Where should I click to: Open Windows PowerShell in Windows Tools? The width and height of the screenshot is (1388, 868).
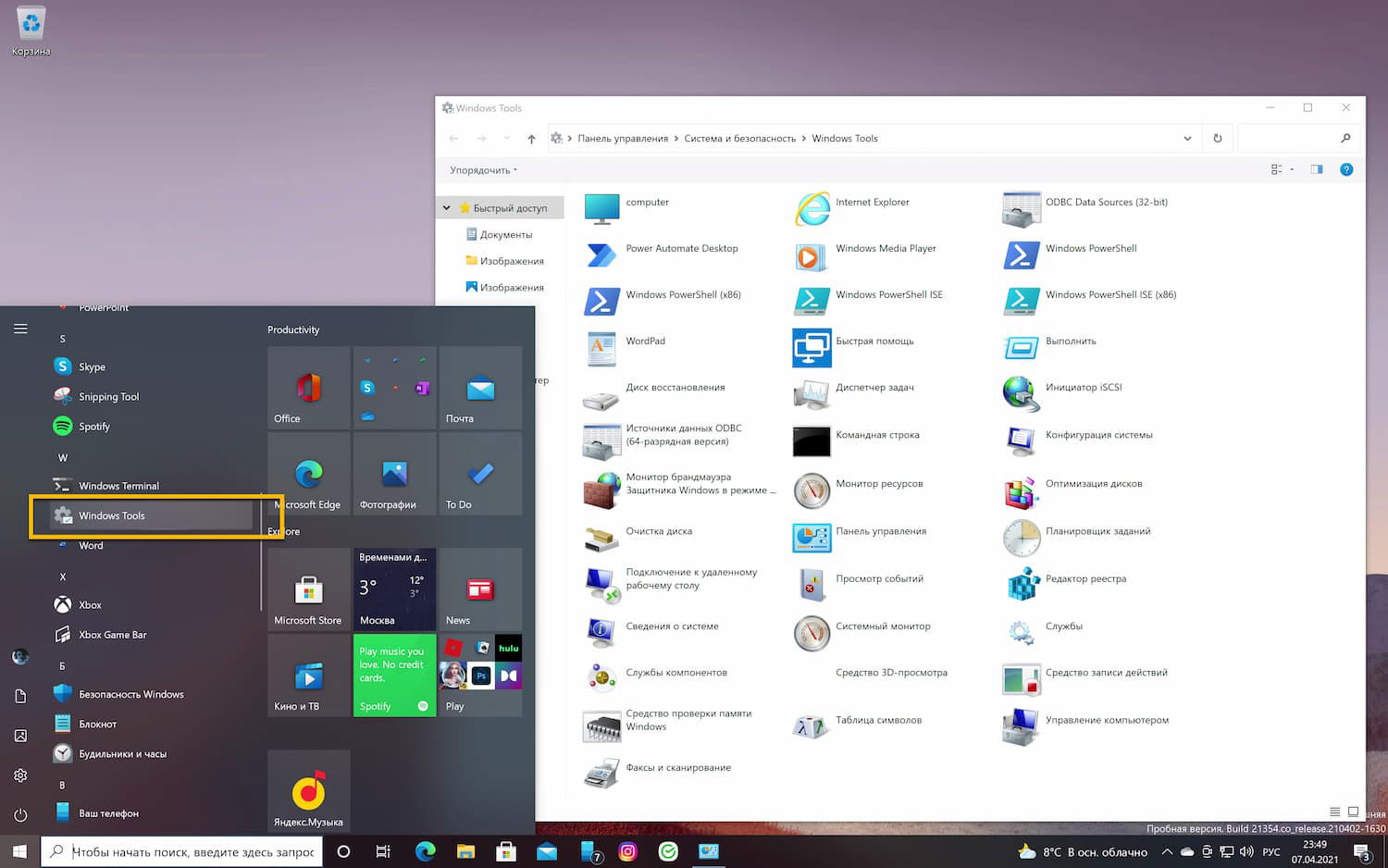click(1090, 248)
